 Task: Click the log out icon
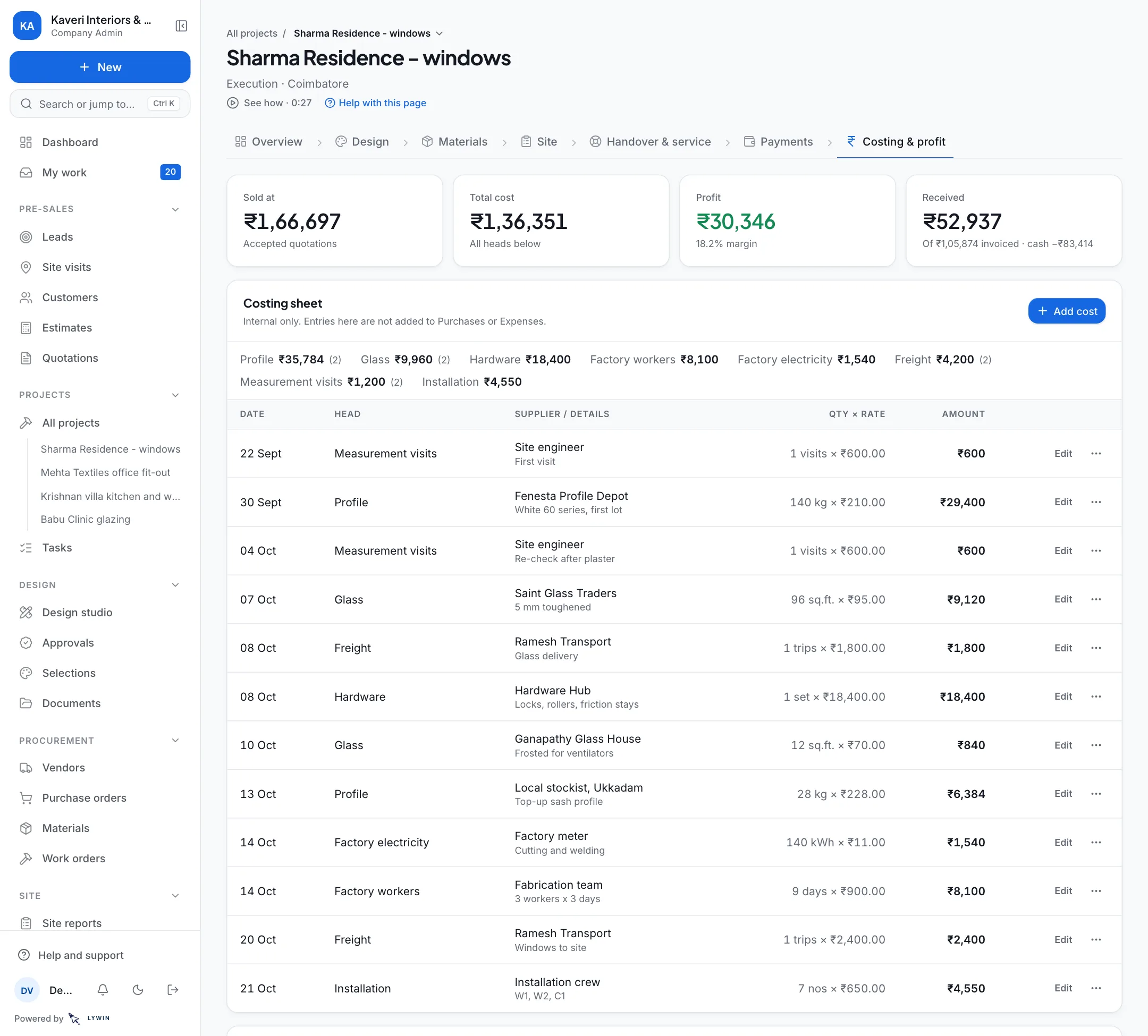(173, 990)
